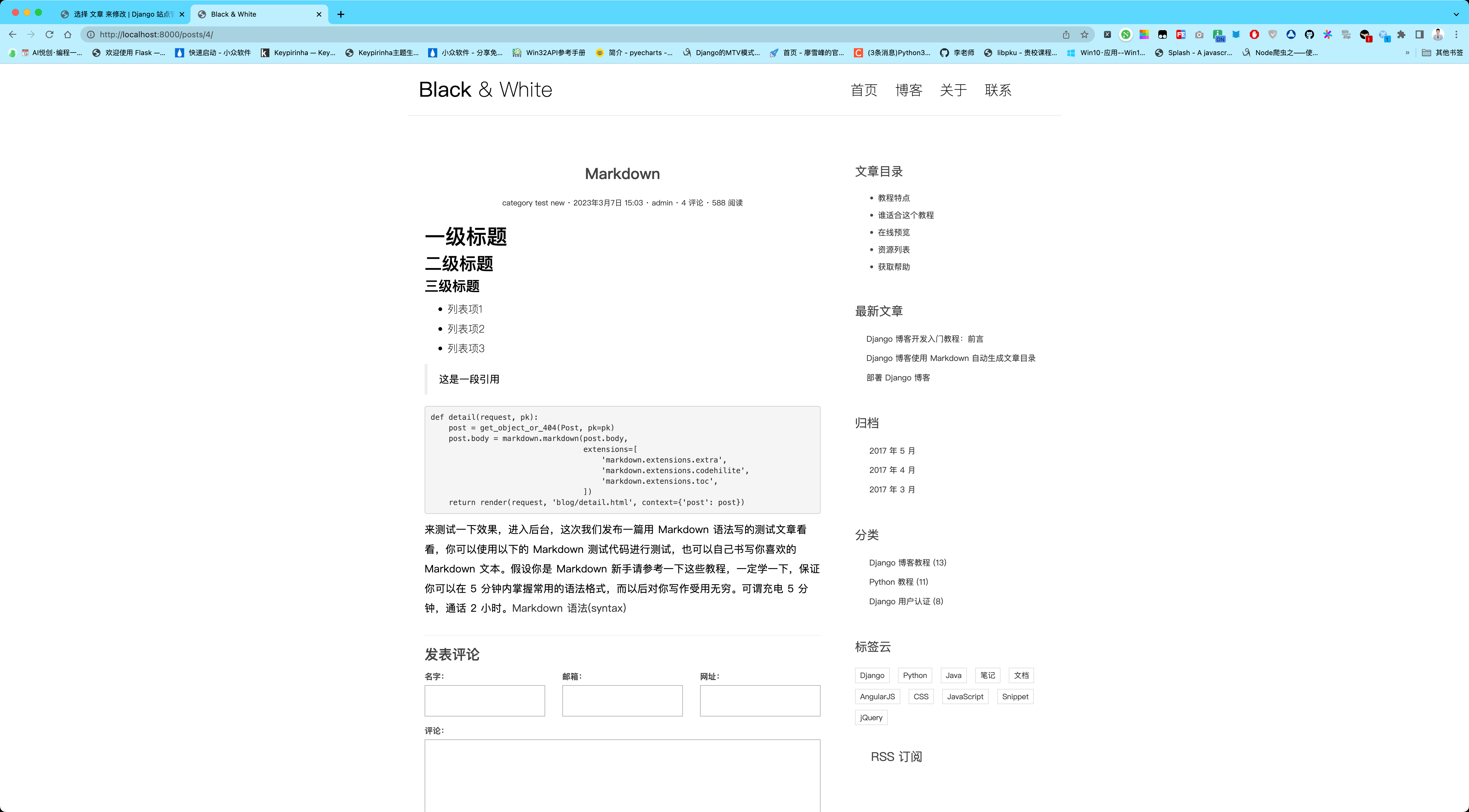Open the Win32API参考手册 bookmark

tap(549, 53)
